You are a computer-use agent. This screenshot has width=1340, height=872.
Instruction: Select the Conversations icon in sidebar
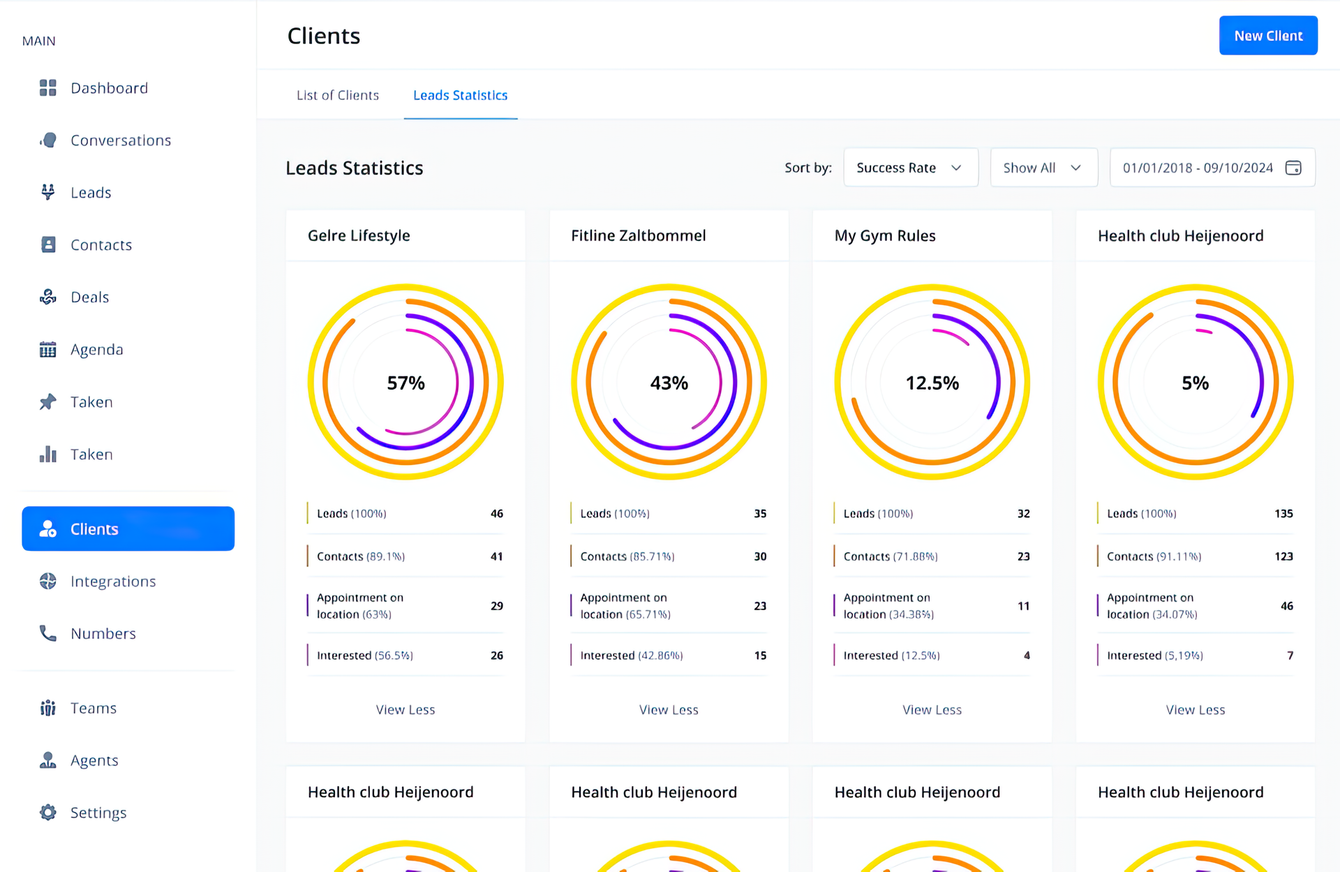coord(47,140)
